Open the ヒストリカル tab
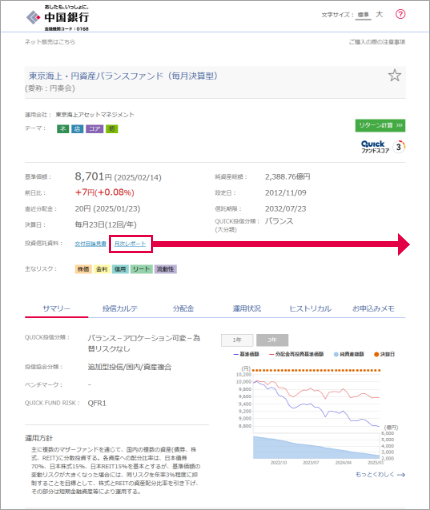Viewport: 430px width, 510px height. coord(310,309)
